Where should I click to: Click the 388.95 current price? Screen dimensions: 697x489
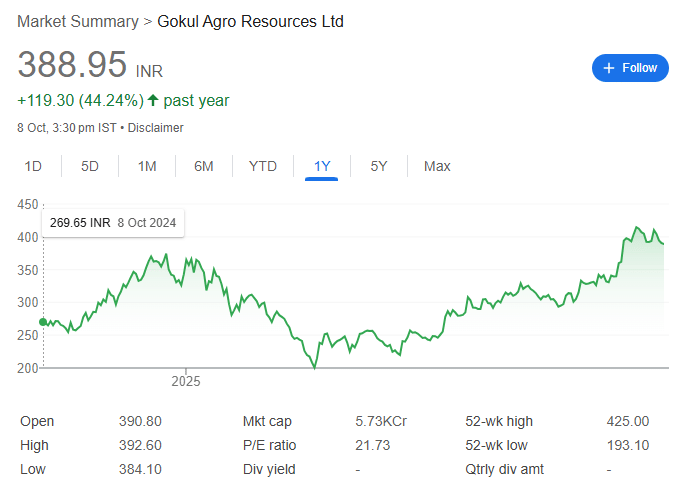pos(72,65)
